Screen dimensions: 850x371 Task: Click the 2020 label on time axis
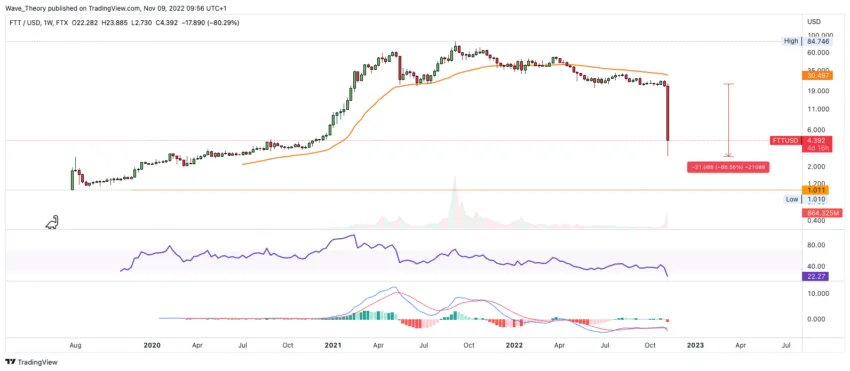tap(152, 345)
